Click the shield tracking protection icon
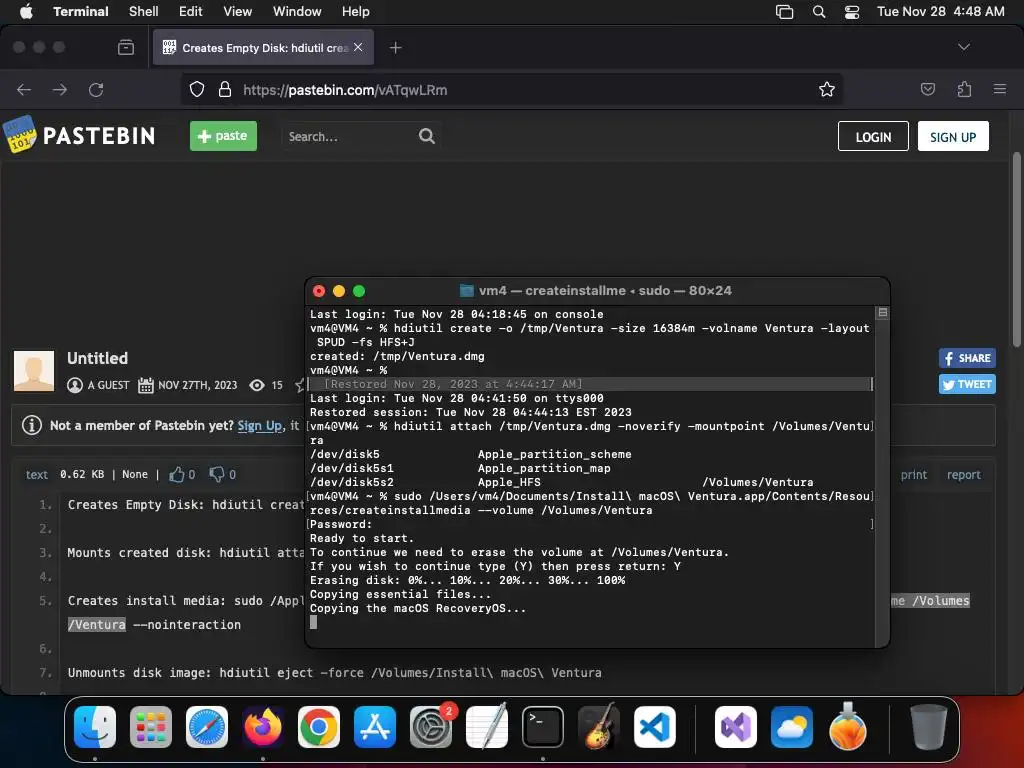1024x768 pixels. tap(197, 89)
